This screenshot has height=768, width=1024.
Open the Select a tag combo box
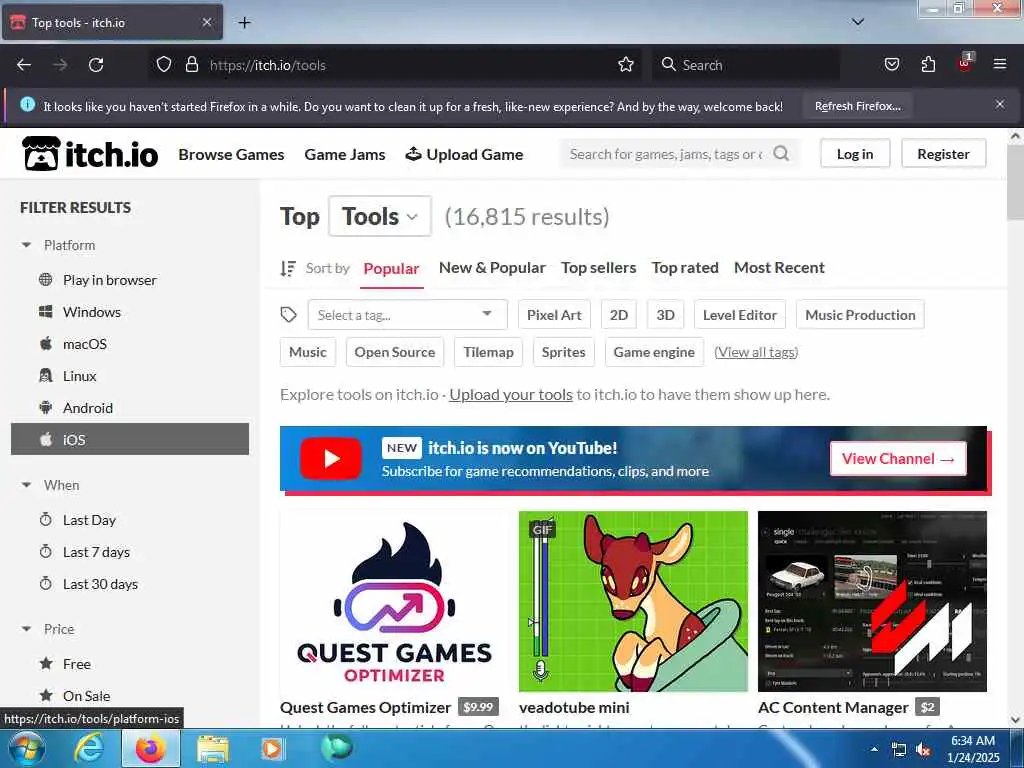(x=408, y=315)
